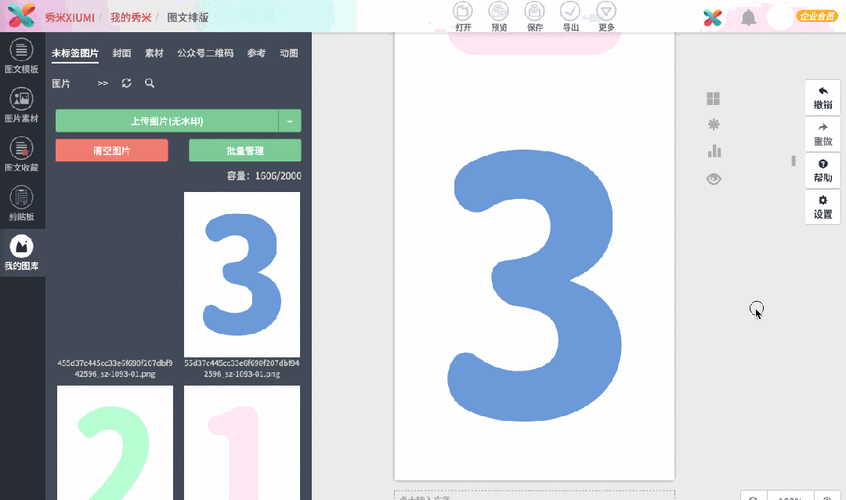Click the small Xiumi icon near the bell
Screen dimensions: 846x500
713,18
